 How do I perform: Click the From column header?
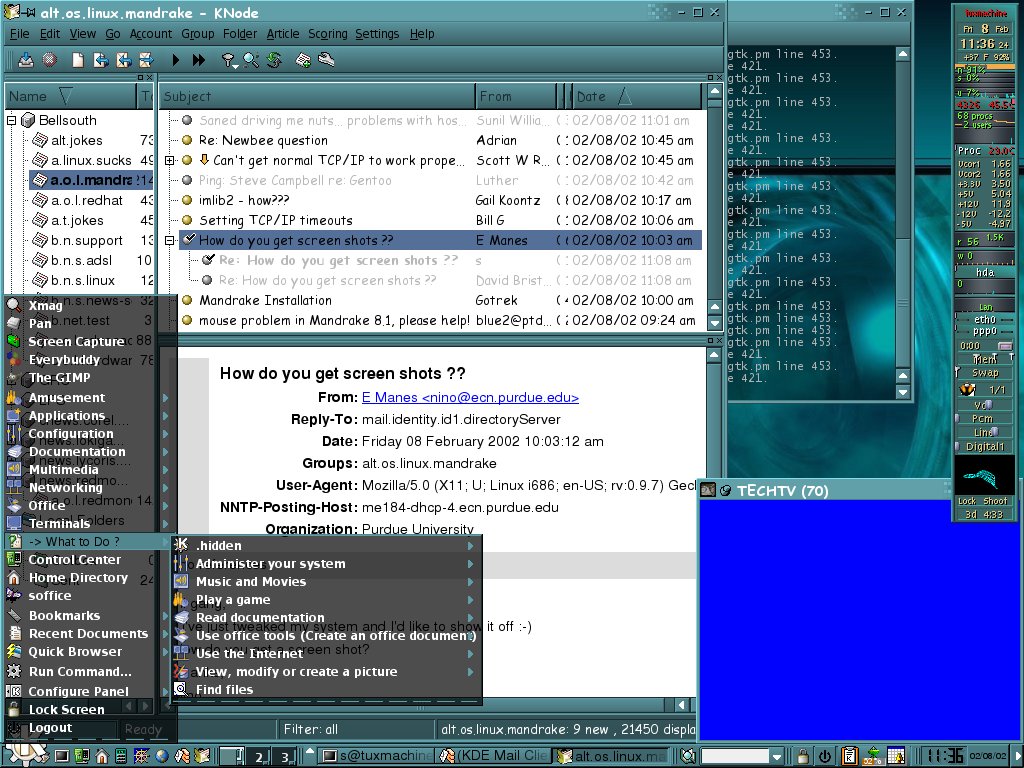coord(515,96)
